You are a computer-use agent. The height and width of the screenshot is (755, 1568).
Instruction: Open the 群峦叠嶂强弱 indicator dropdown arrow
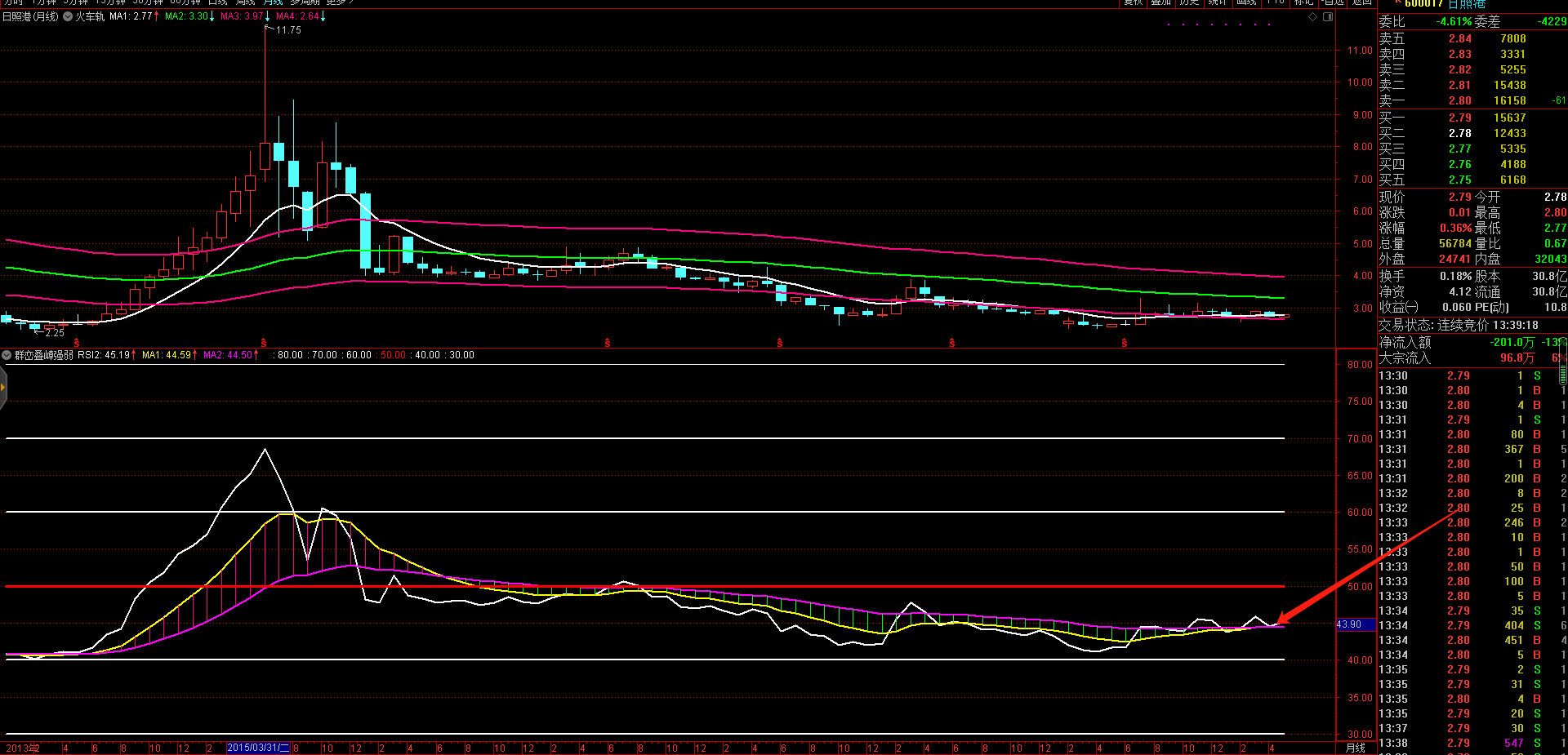pos(7,355)
